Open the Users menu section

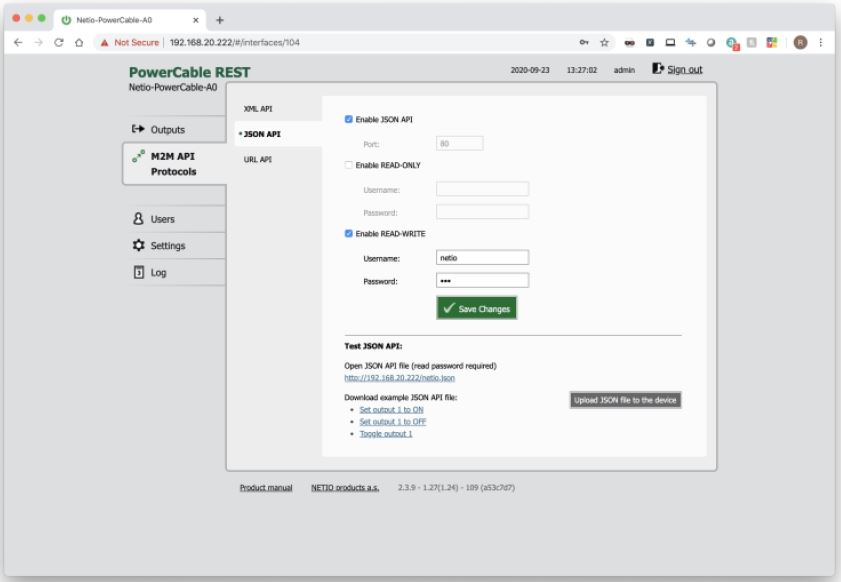[178, 219]
